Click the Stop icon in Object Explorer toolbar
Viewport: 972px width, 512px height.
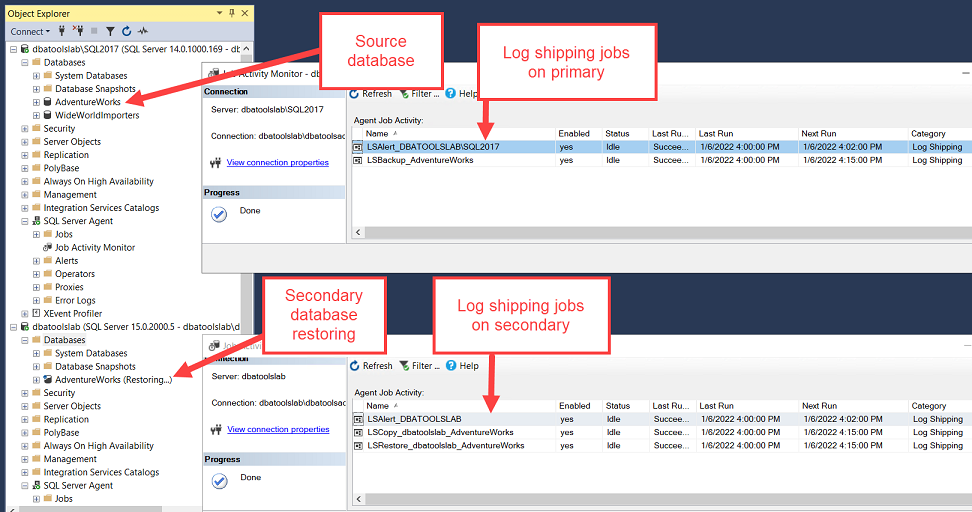(x=94, y=30)
